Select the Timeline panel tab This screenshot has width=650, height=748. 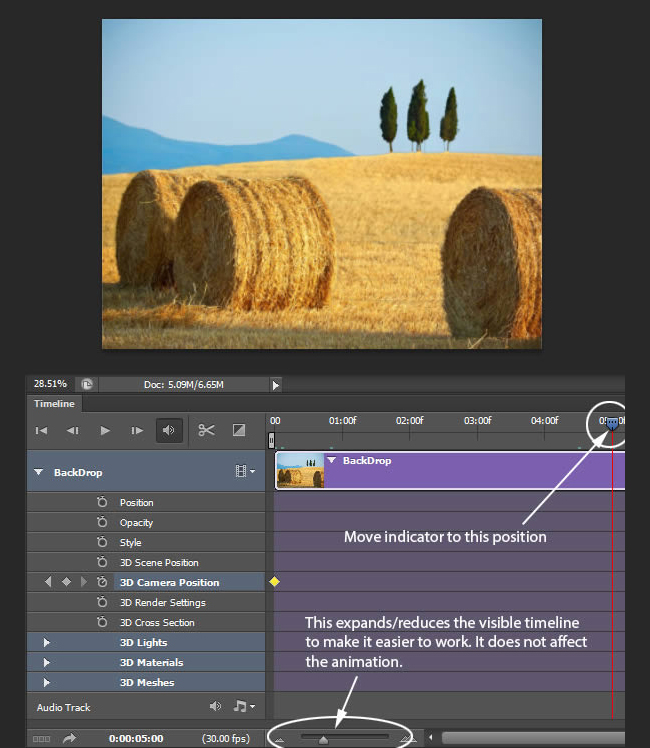pos(54,404)
